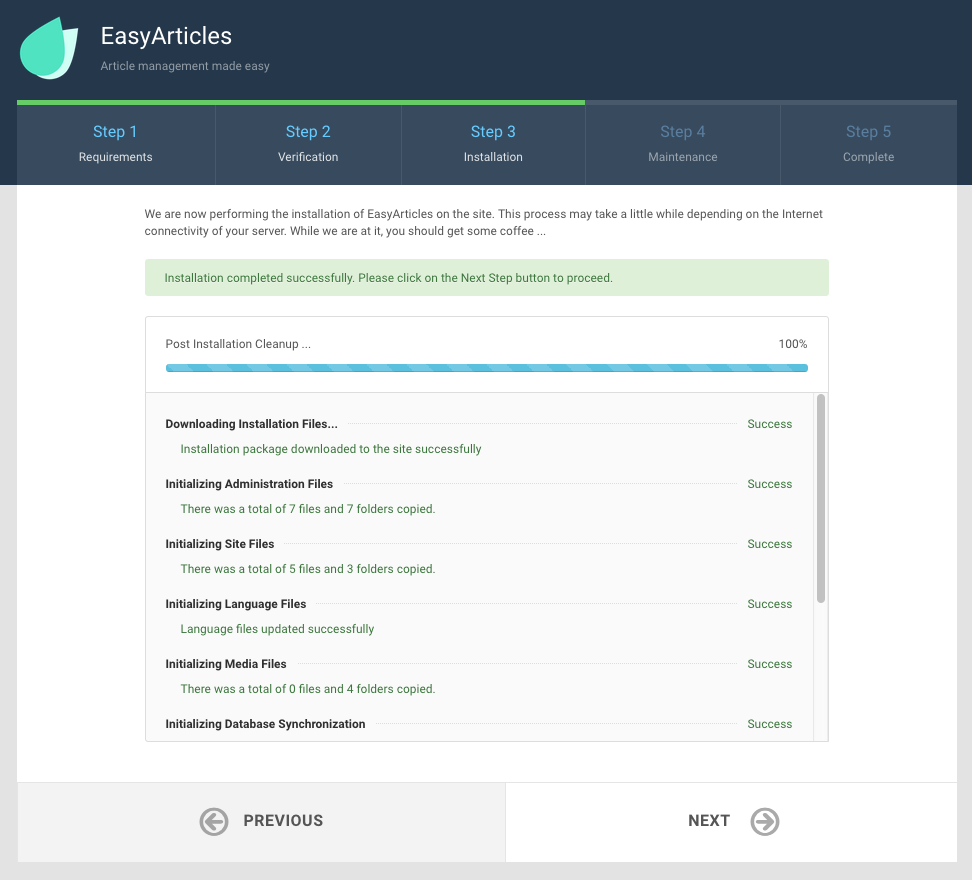Image resolution: width=972 pixels, height=880 pixels.
Task: Click the 'Article management made easy' tagline
Action: [185, 66]
